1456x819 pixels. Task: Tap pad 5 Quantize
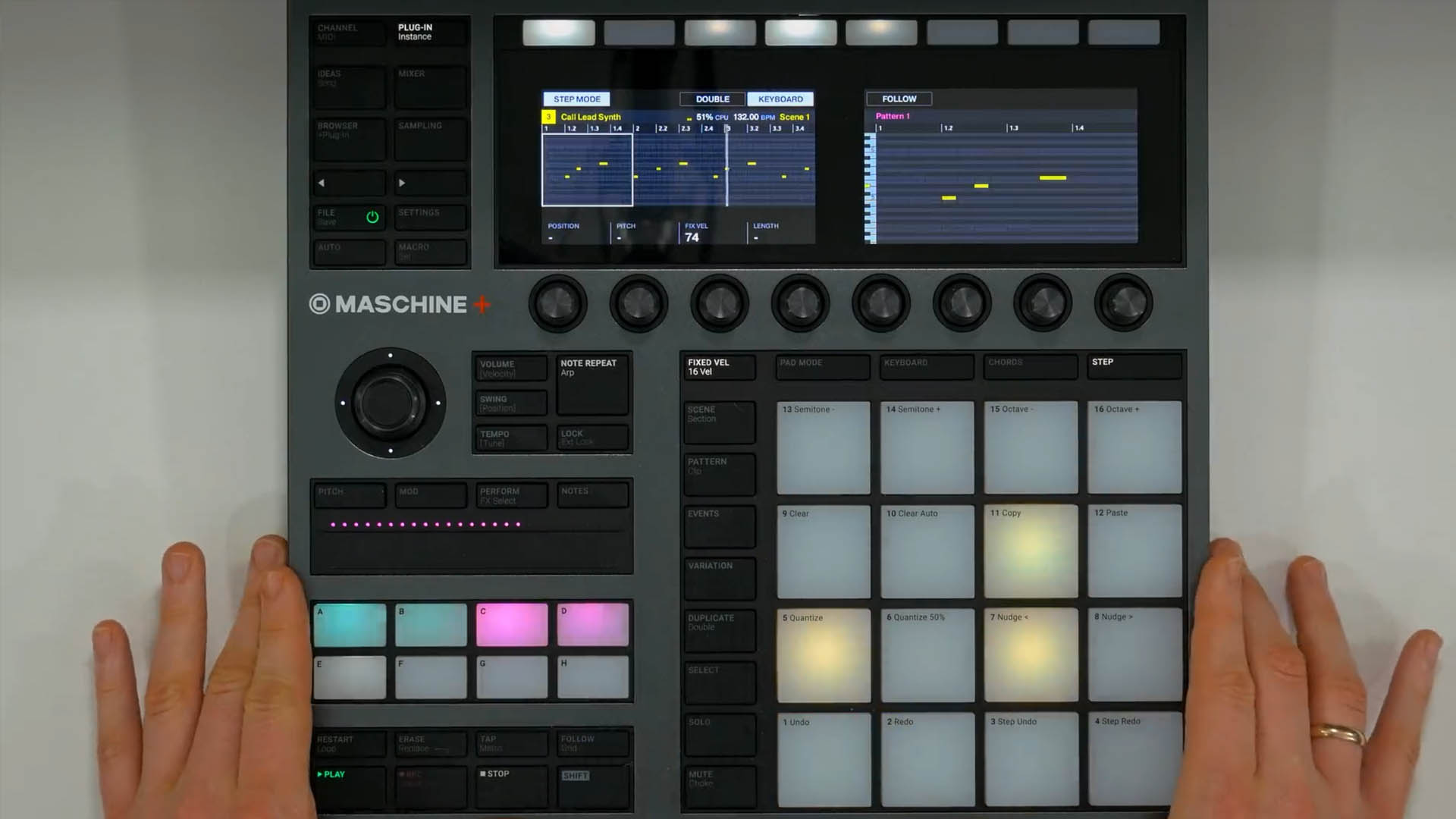coord(824,655)
